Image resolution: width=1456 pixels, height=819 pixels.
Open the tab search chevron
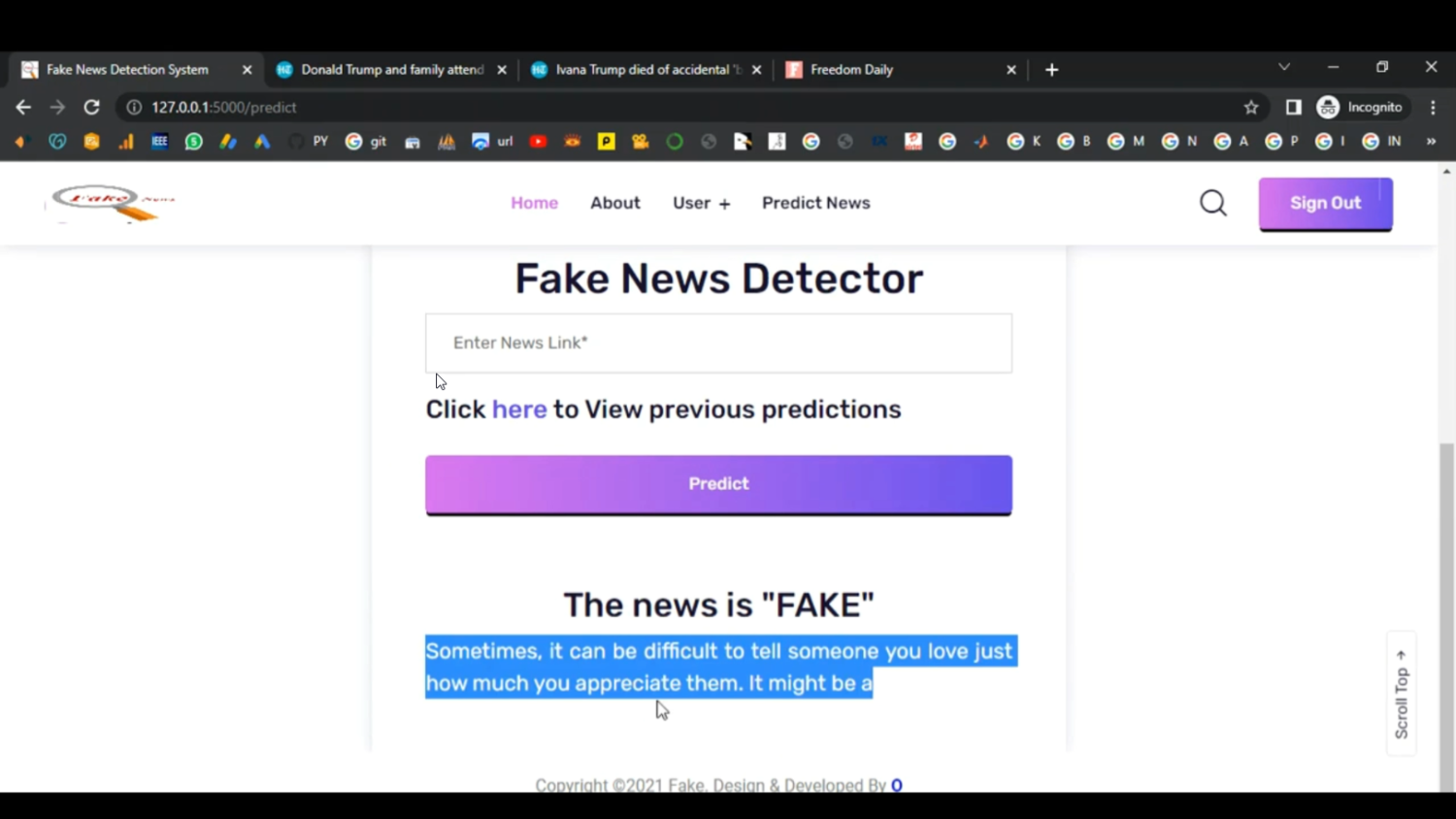(1283, 68)
